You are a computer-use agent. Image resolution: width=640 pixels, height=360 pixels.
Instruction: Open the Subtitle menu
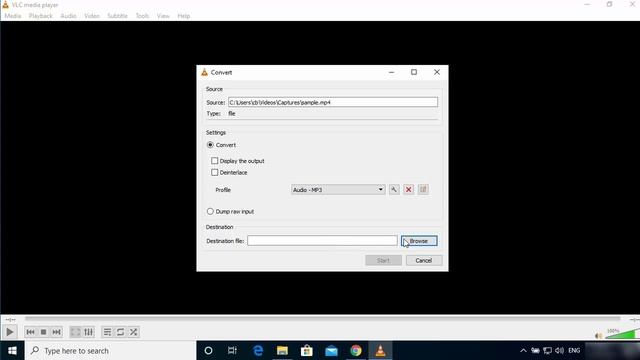[118, 16]
